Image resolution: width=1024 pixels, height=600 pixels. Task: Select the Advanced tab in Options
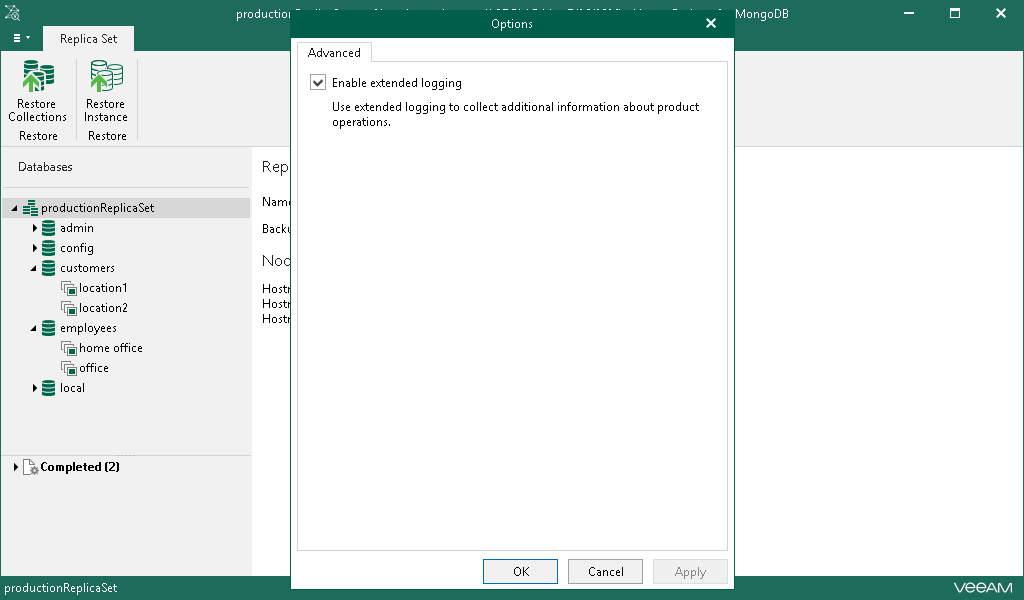click(334, 53)
